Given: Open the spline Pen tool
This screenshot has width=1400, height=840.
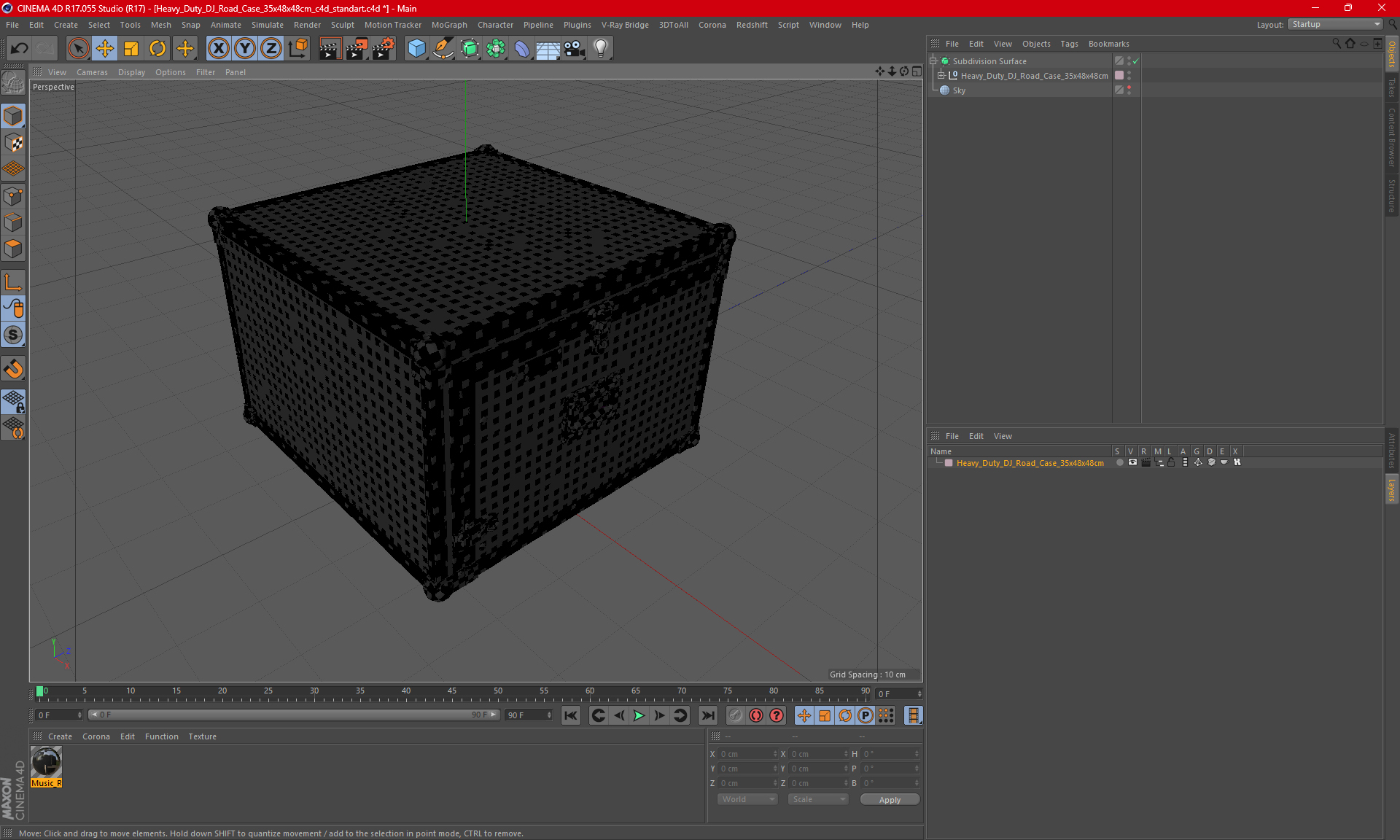Looking at the screenshot, I should pos(443,49).
